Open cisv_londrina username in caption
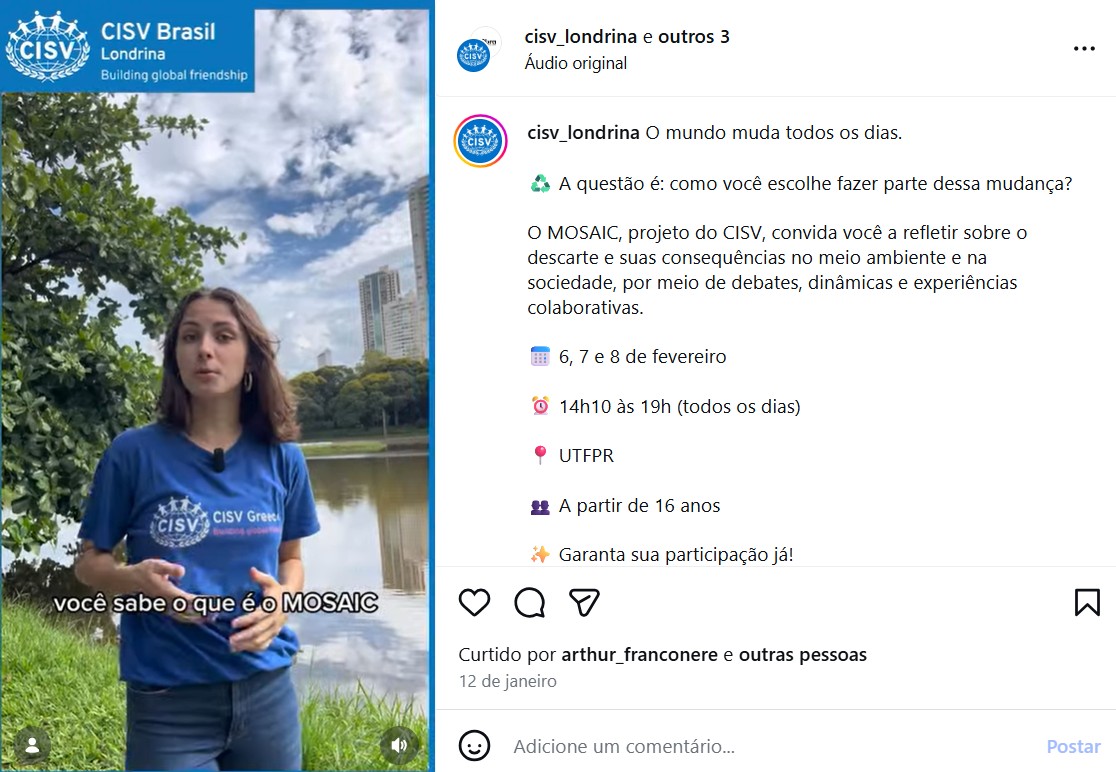This screenshot has width=1116, height=772. click(584, 132)
